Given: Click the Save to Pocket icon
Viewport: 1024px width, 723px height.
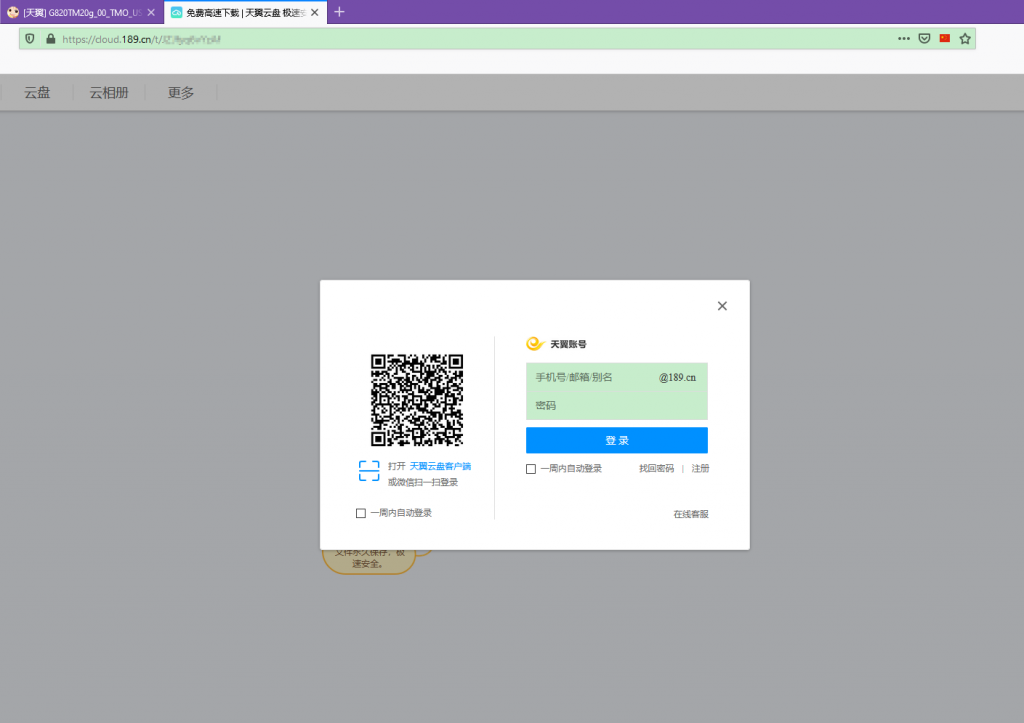Looking at the screenshot, I should click(924, 39).
